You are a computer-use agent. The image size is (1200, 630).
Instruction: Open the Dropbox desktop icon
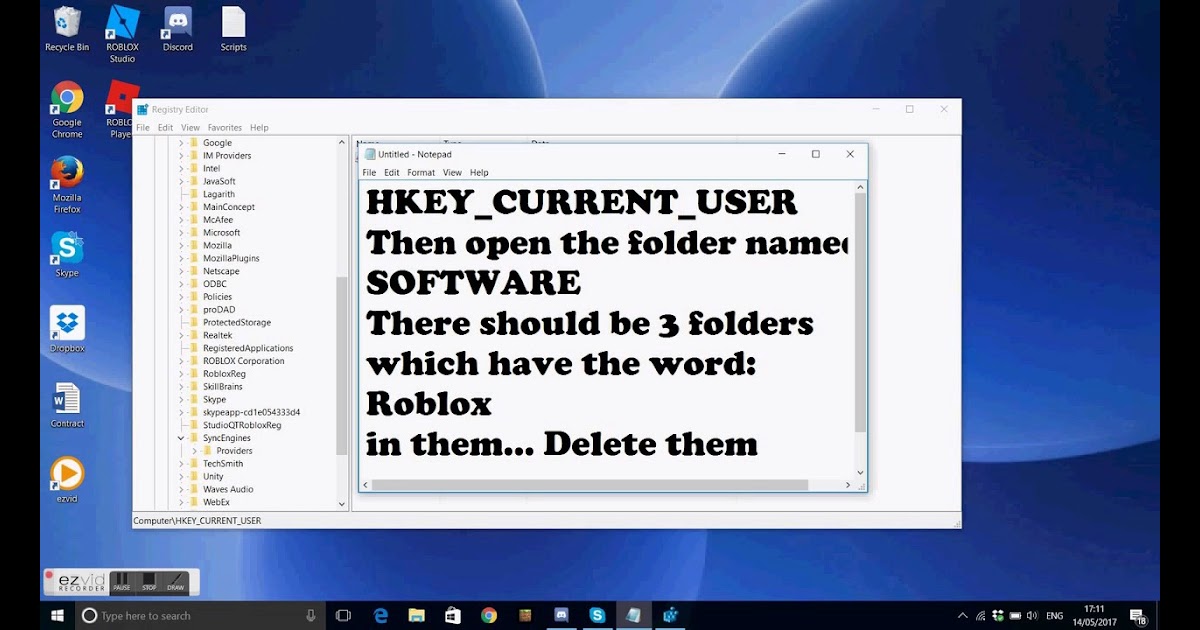click(x=67, y=329)
